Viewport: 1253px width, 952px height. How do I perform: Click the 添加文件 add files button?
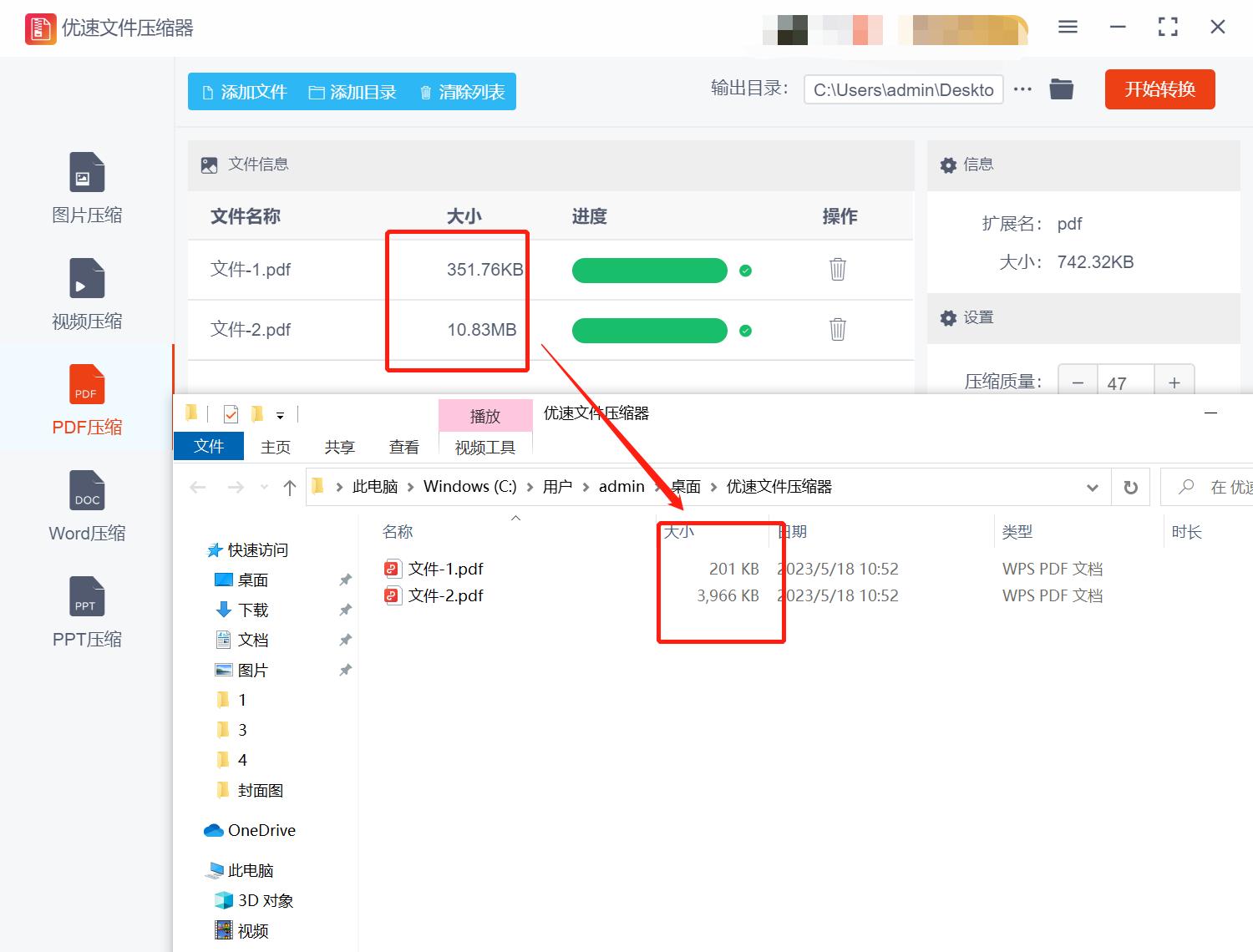[243, 92]
